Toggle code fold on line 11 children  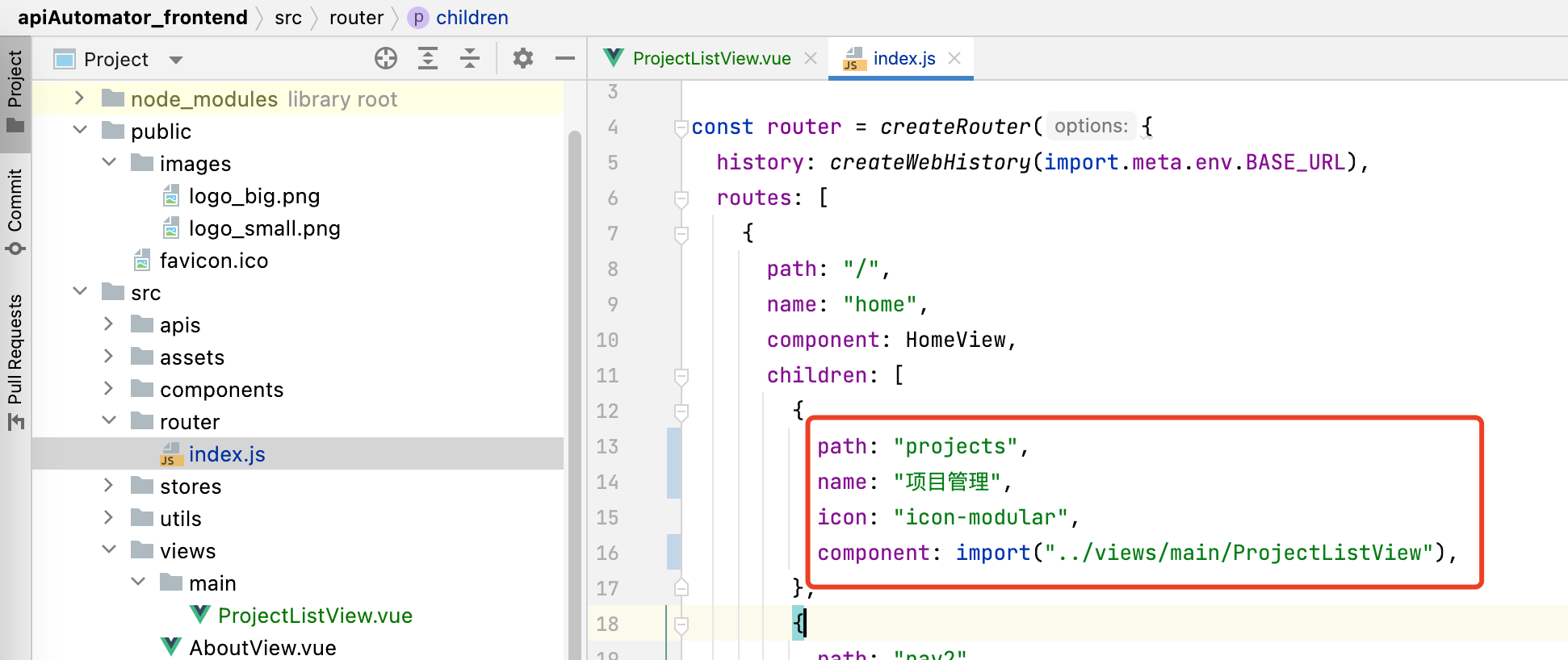tap(681, 376)
